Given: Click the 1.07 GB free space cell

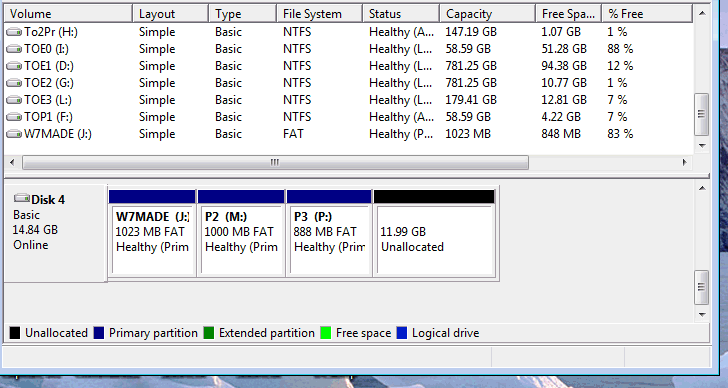Looking at the screenshot, I should pyautogui.click(x=561, y=32).
